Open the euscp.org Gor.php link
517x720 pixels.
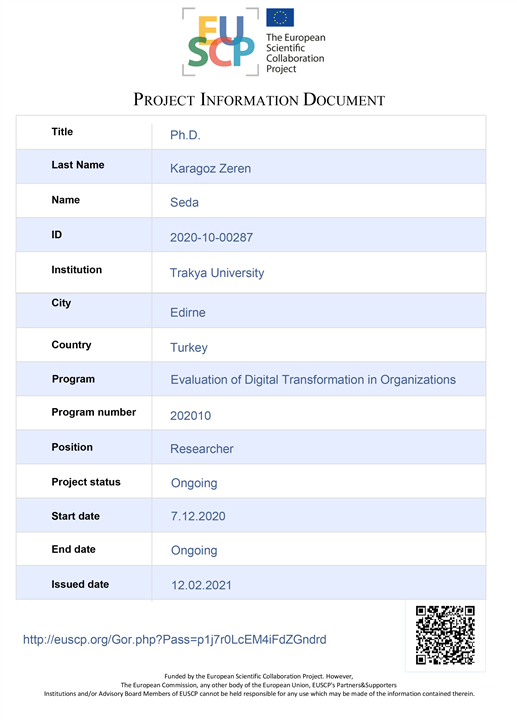174,640
